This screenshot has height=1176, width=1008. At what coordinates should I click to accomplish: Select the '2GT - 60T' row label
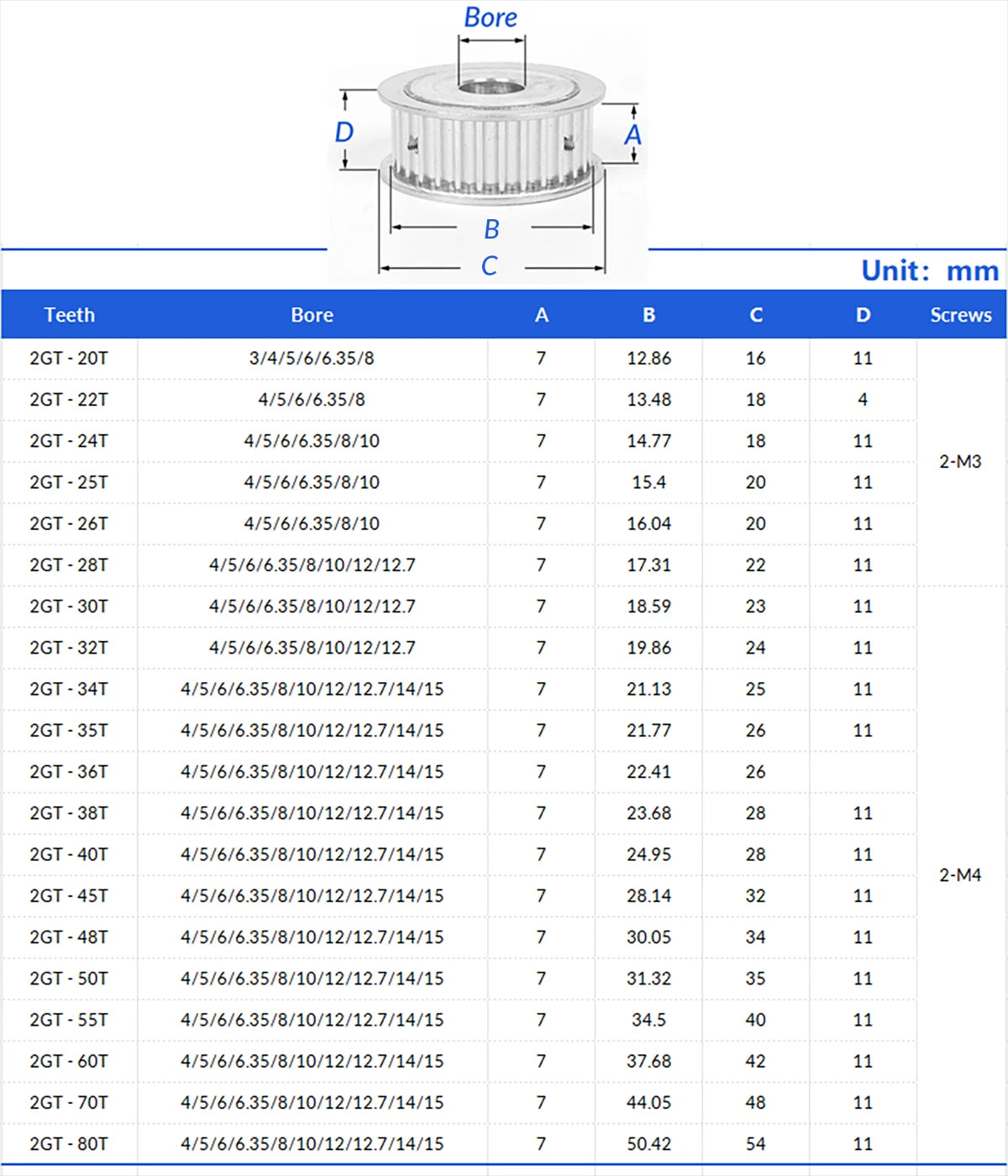(x=69, y=1062)
